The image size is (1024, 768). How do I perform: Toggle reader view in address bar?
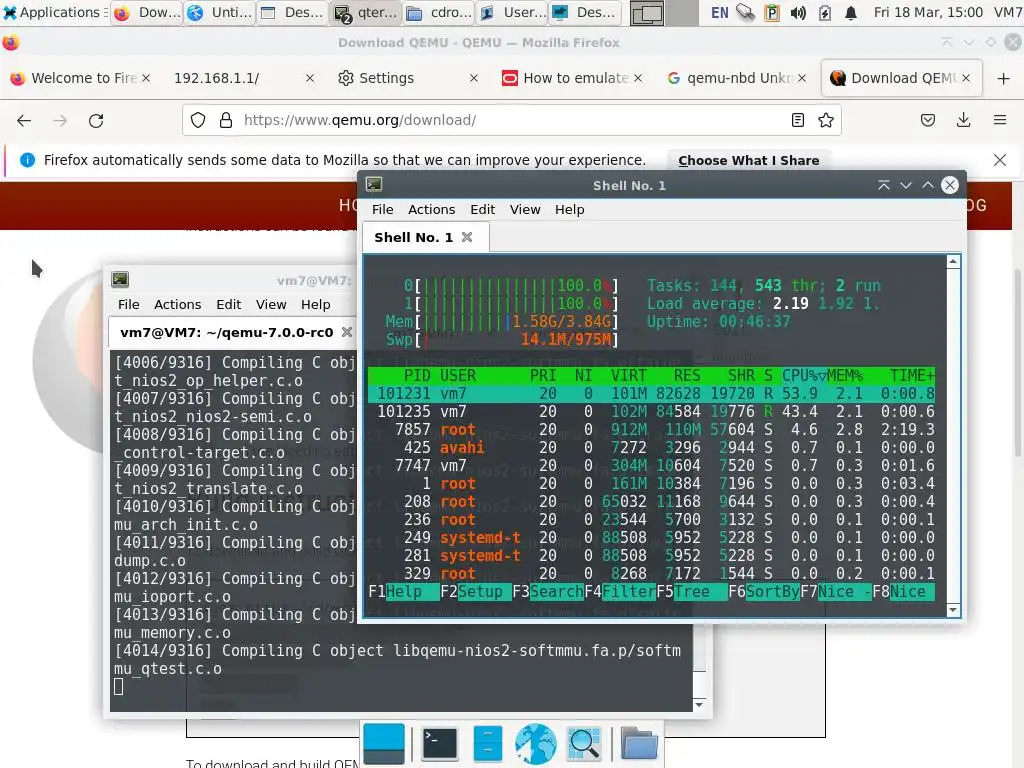click(x=797, y=120)
